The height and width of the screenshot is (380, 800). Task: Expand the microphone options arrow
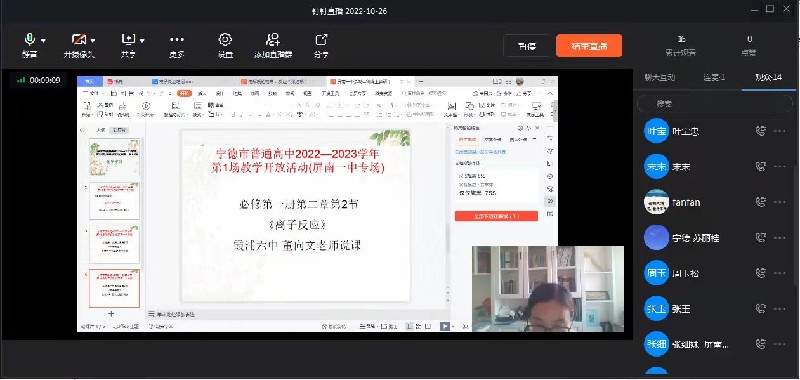[x=43, y=40]
